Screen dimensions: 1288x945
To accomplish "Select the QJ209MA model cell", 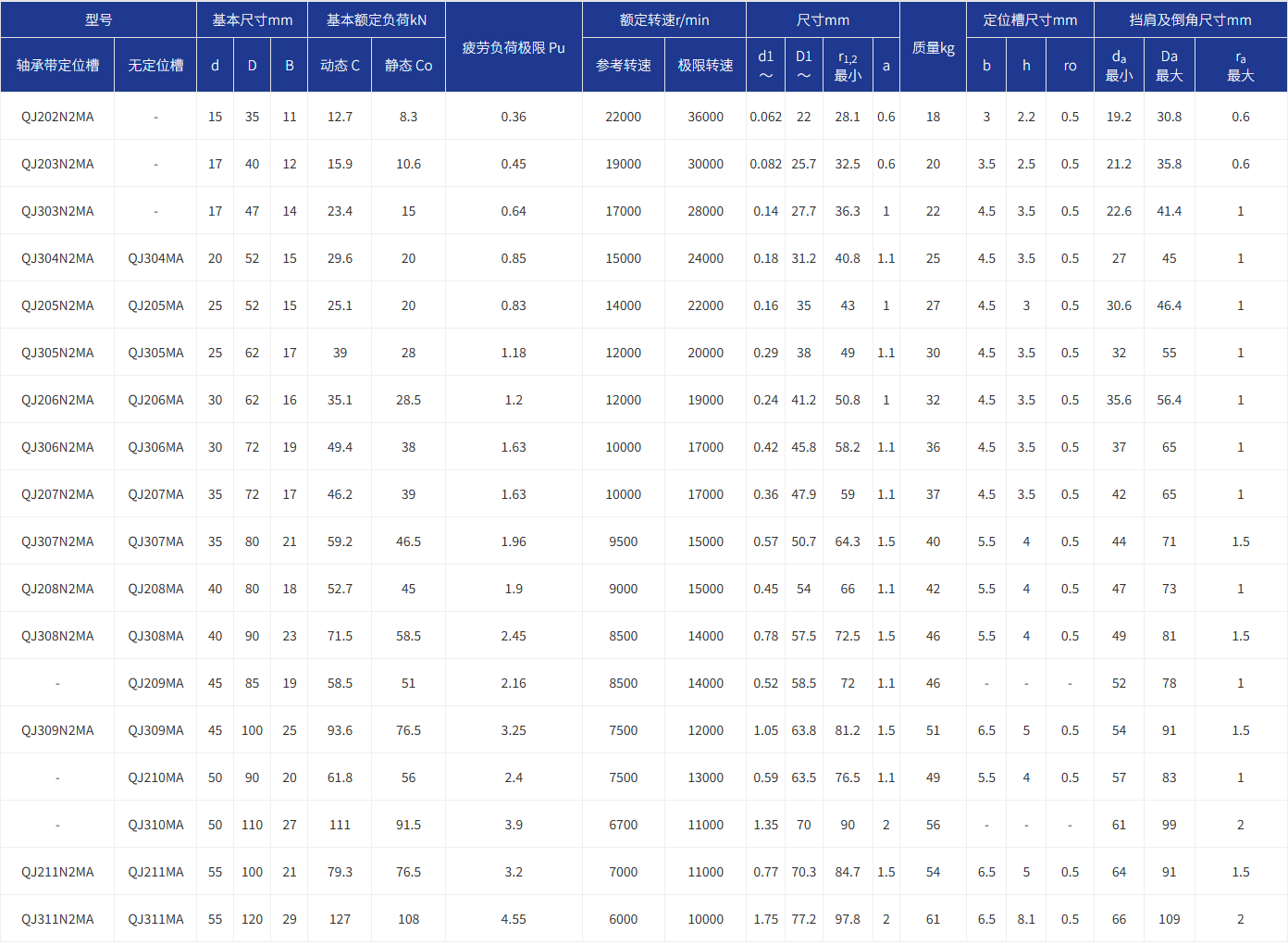I will (x=155, y=683).
